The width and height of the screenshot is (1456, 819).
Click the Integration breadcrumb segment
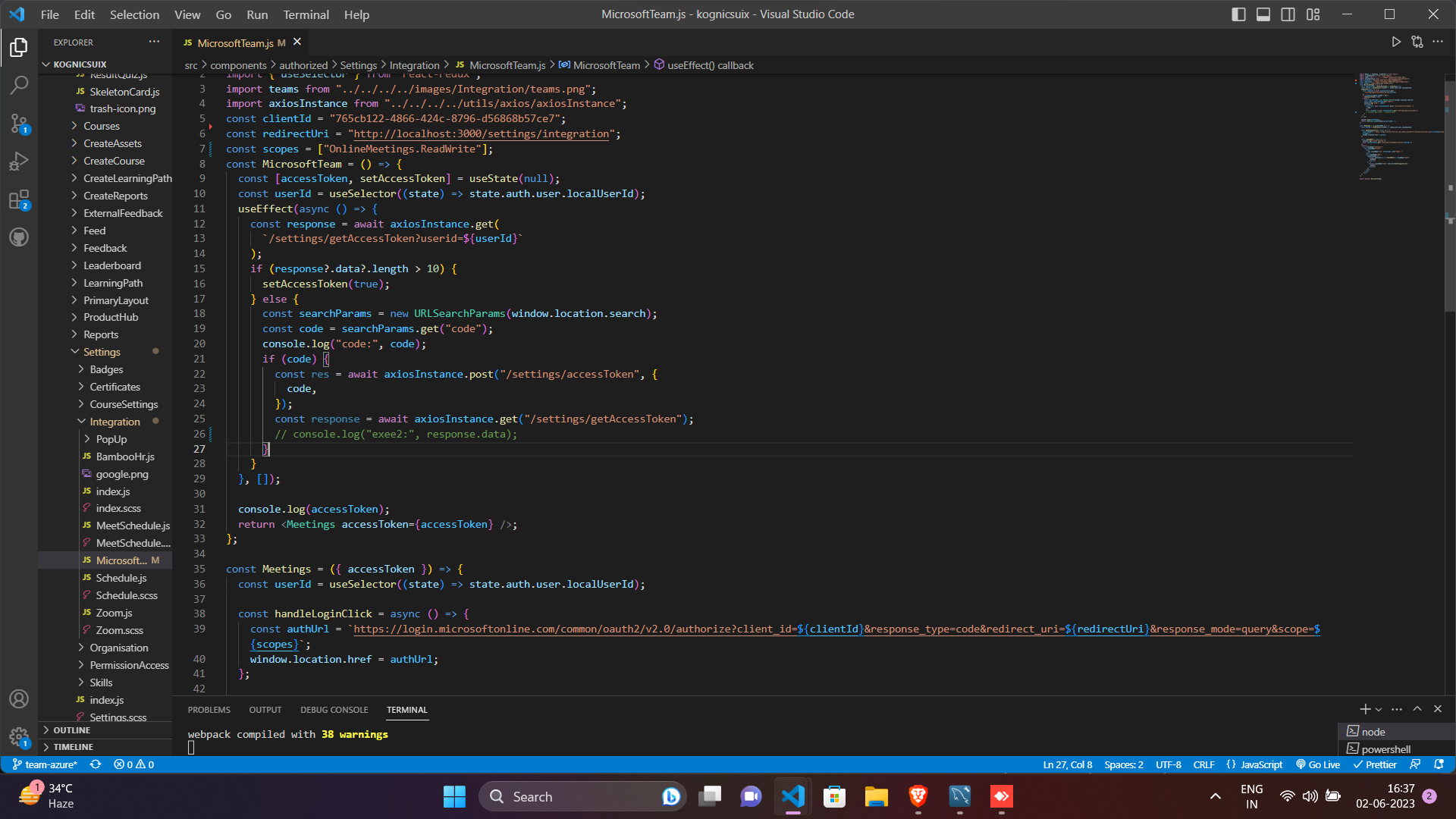[x=414, y=65]
